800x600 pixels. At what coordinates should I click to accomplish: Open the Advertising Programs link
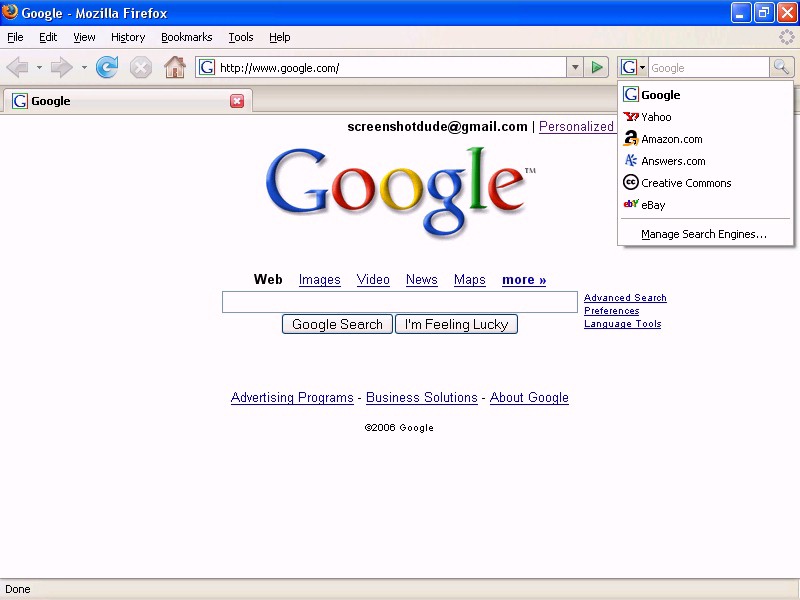[292, 397]
